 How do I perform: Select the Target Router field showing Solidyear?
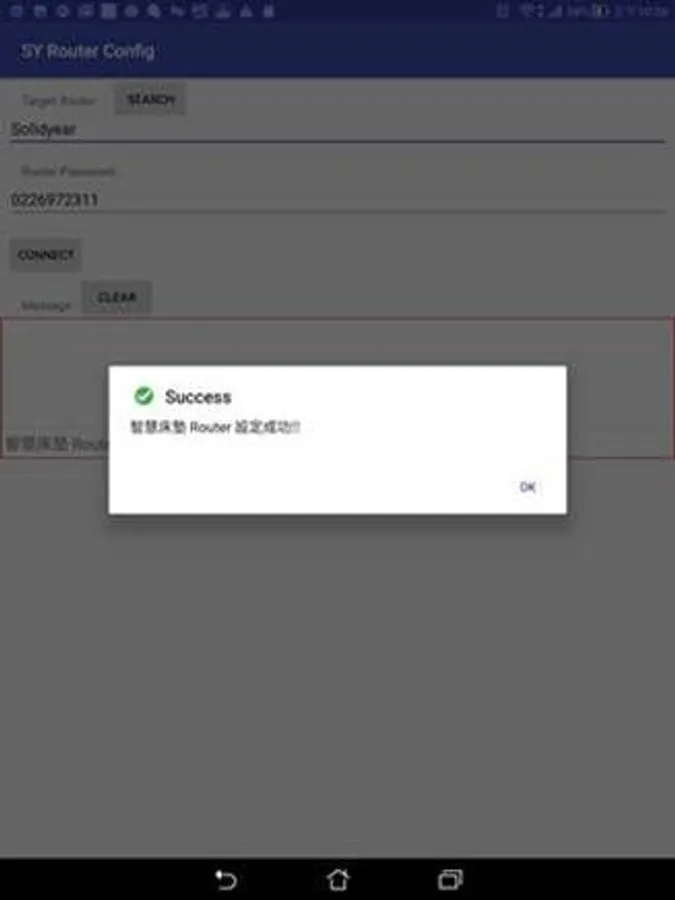click(338, 129)
